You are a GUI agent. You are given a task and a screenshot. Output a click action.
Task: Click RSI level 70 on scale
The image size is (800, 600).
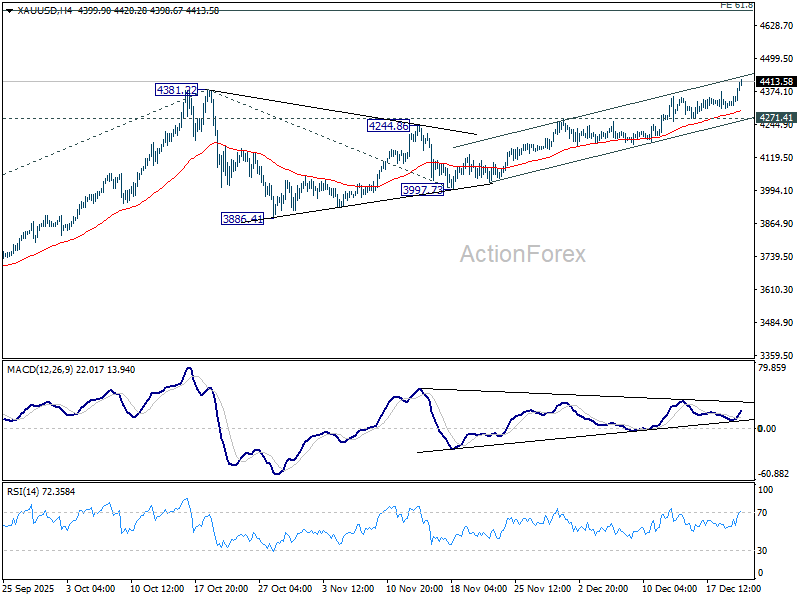(762, 512)
